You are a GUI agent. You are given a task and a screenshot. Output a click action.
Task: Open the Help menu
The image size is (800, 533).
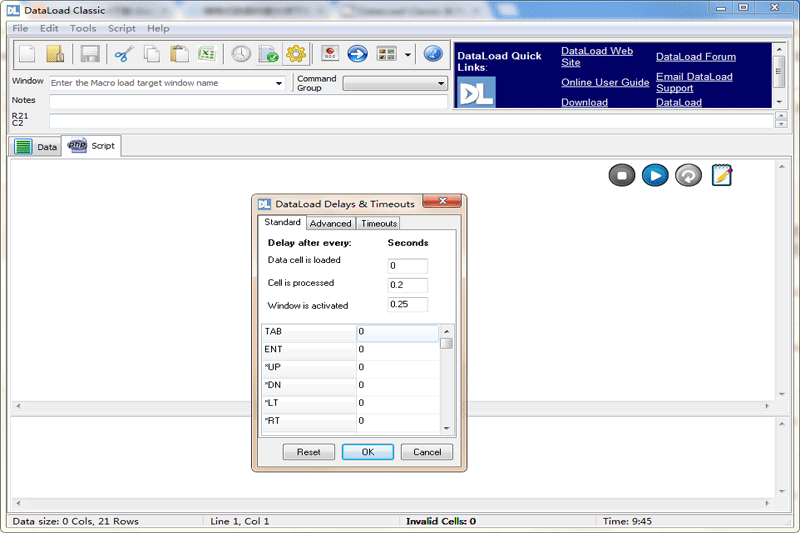(x=158, y=29)
